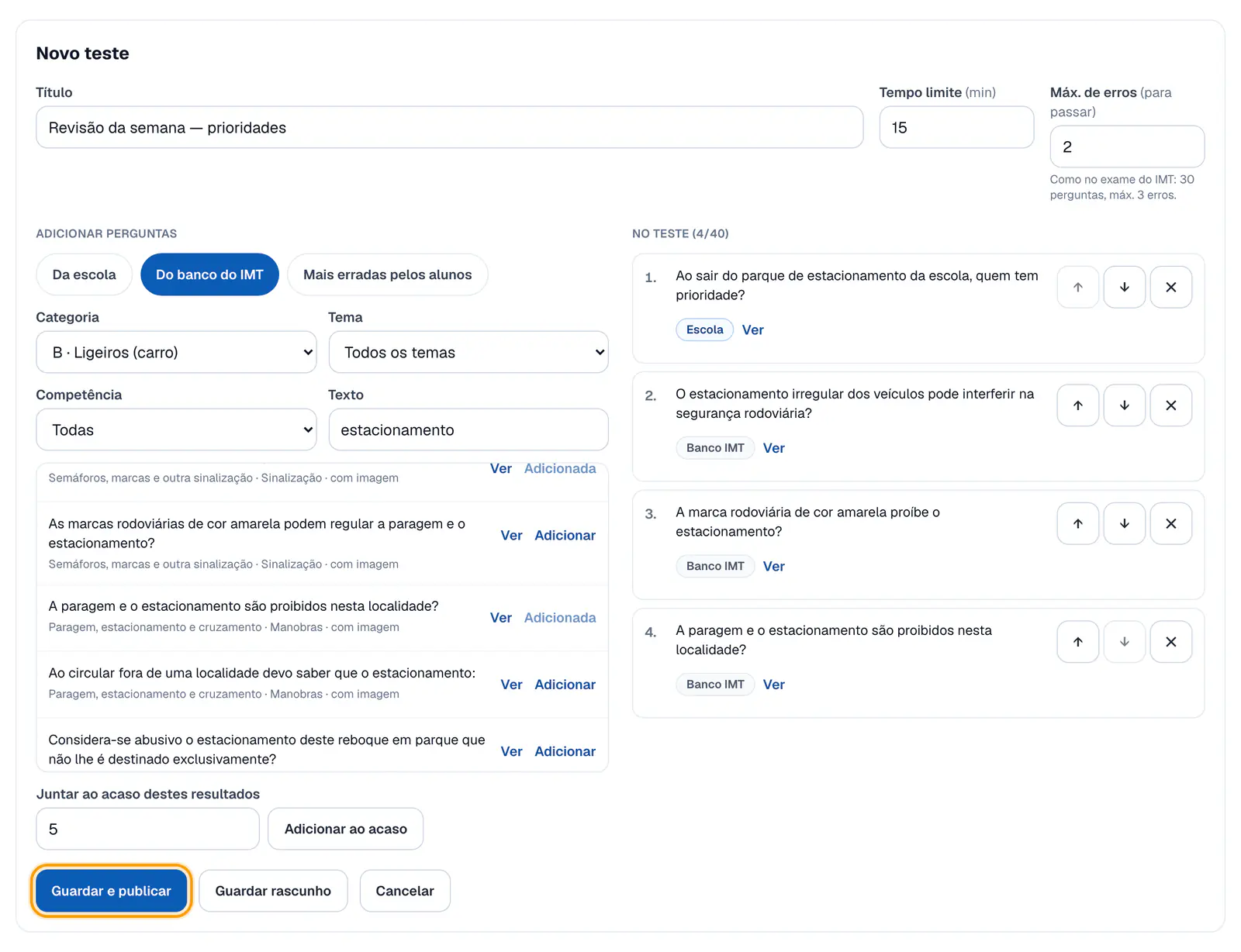Click Guardar e publicar button
1241x952 pixels.
(x=112, y=891)
